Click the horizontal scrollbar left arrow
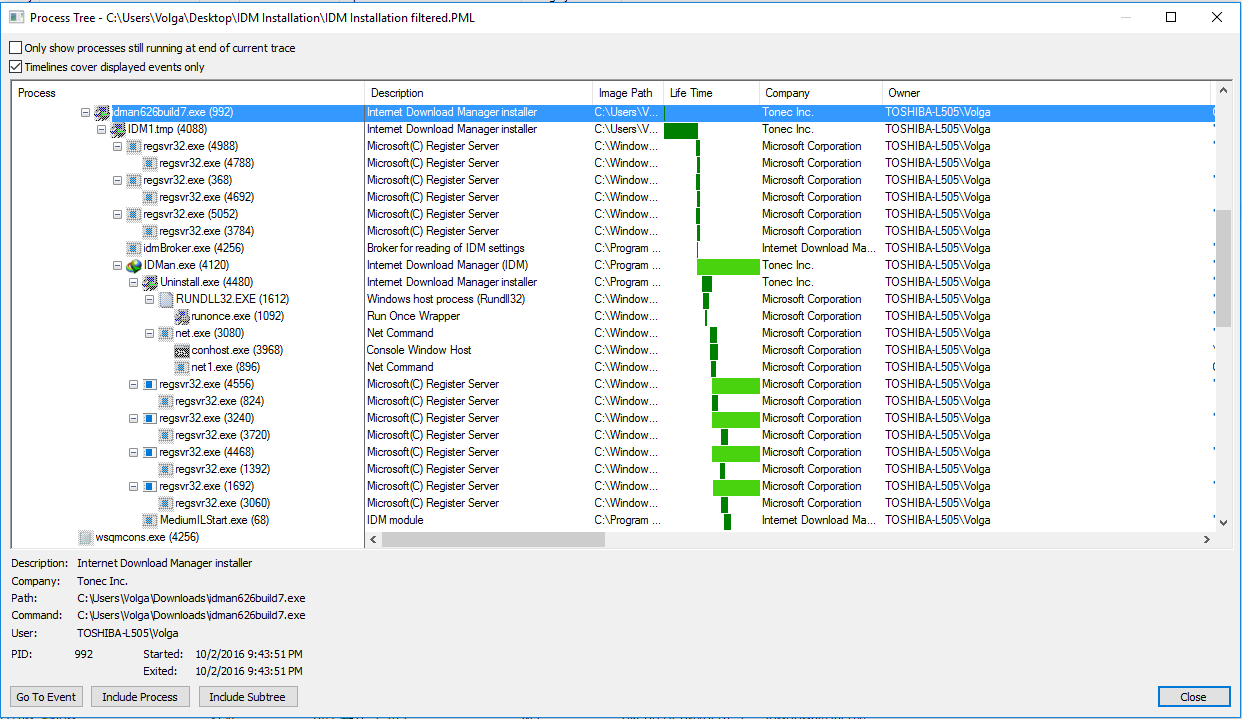1242x719 pixels. click(x=373, y=539)
